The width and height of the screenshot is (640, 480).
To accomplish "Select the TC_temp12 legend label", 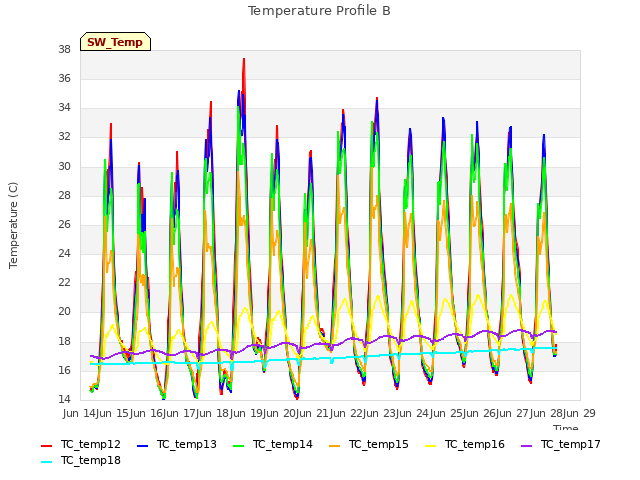I will pos(91,444).
